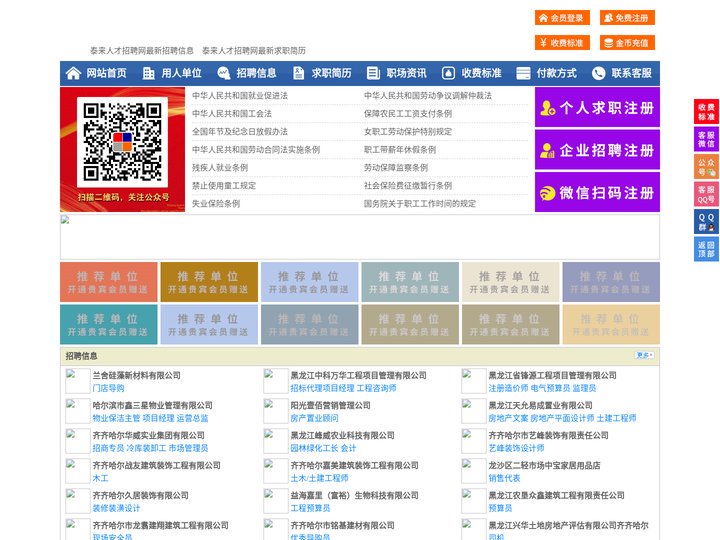Click the person icon on 企业招聘注册

pyautogui.click(x=547, y=150)
